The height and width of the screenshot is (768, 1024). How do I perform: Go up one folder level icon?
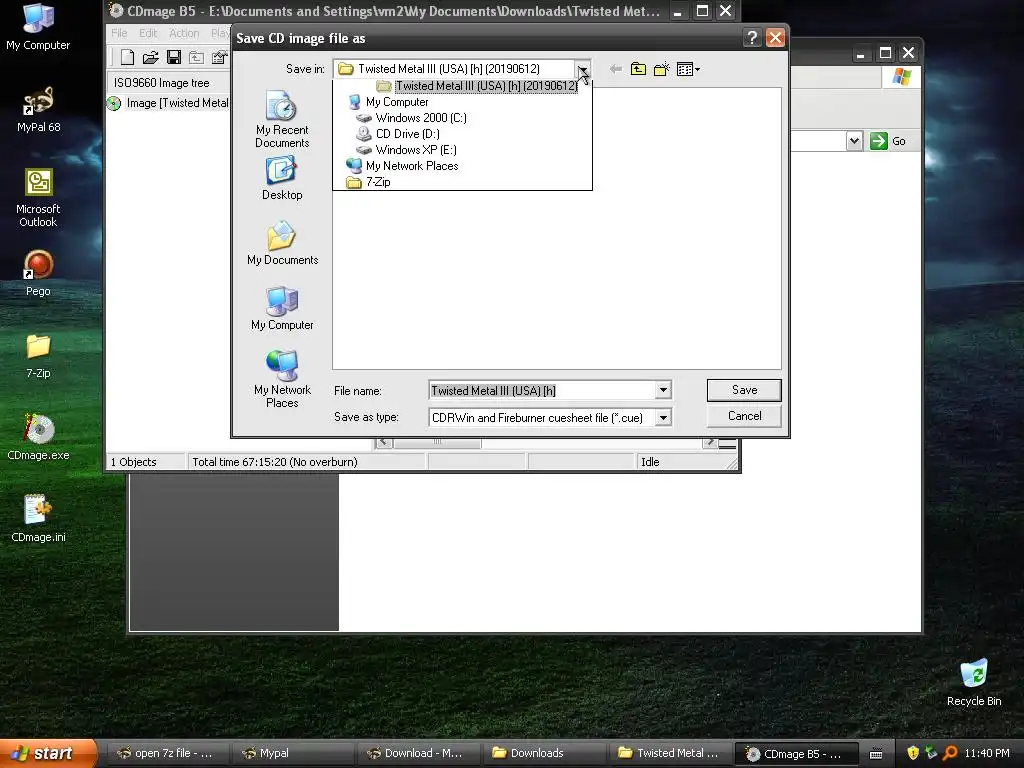click(638, 69)
